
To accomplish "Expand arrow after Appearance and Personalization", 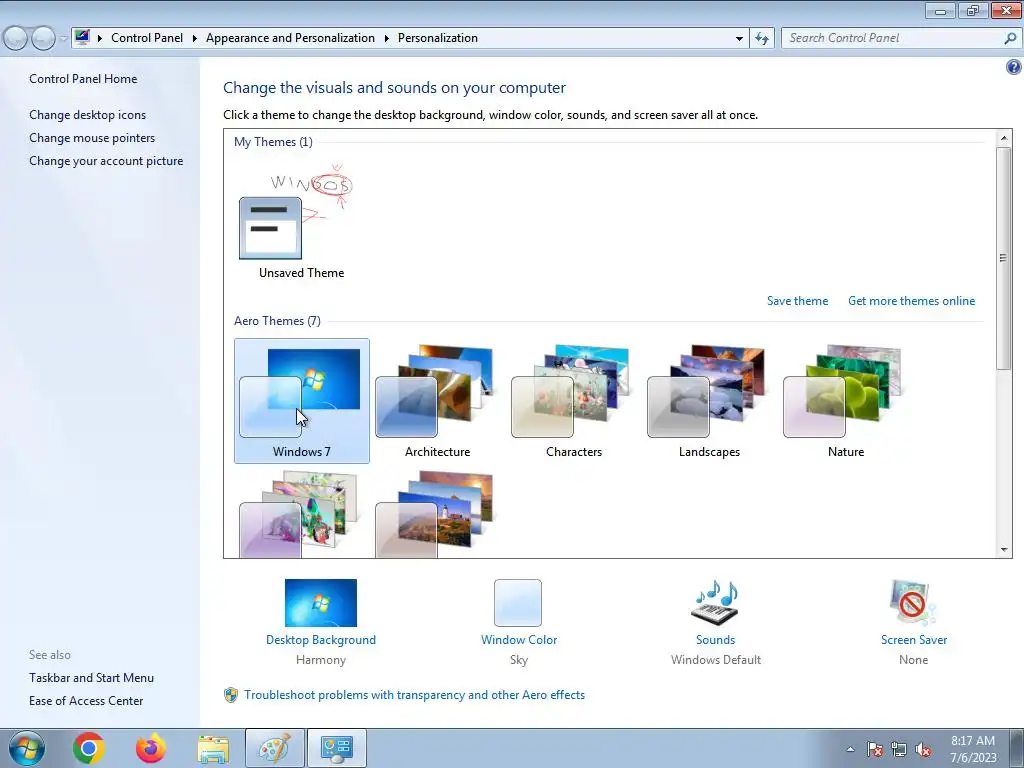I will pyautogui.click(x=387, y=39).
